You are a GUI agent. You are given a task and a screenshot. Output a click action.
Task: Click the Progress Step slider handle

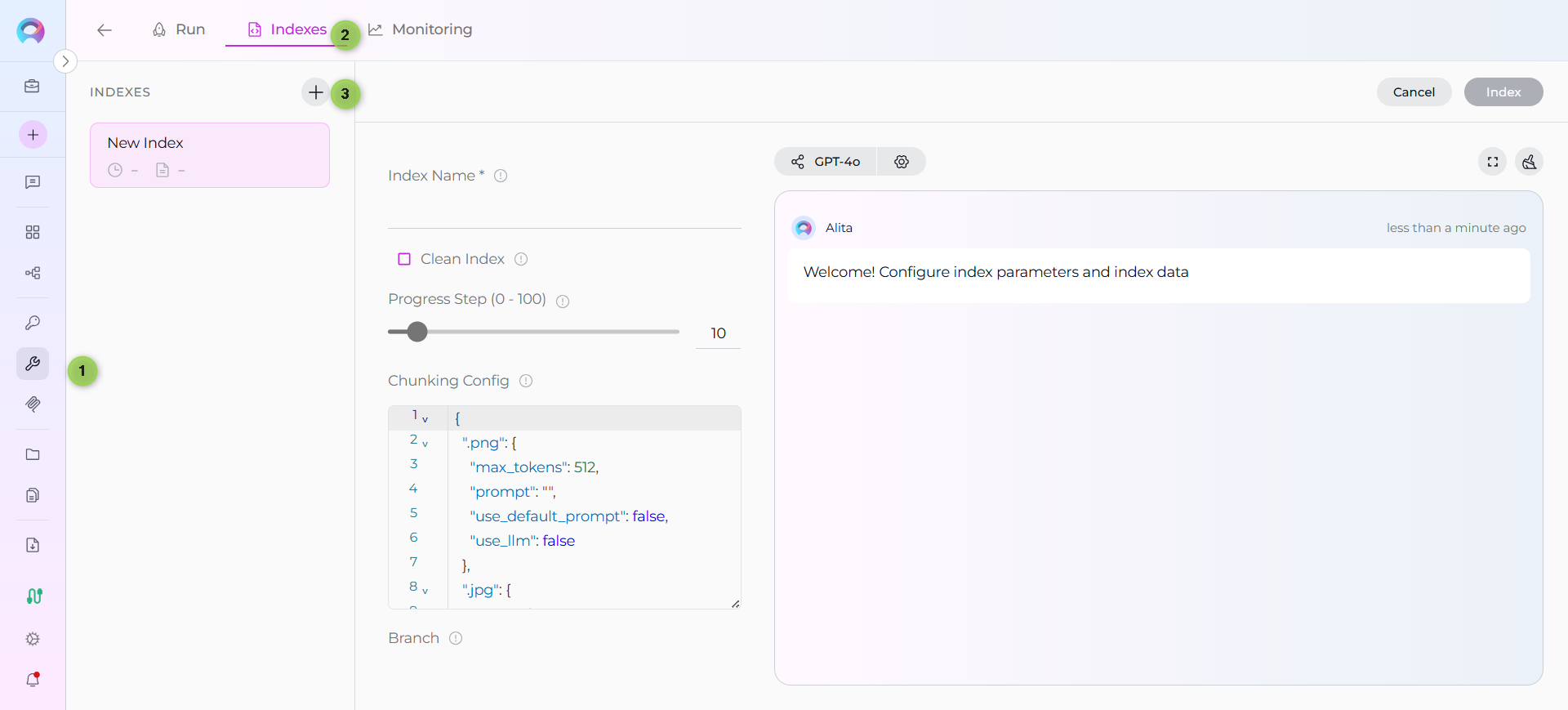point(417,332)
